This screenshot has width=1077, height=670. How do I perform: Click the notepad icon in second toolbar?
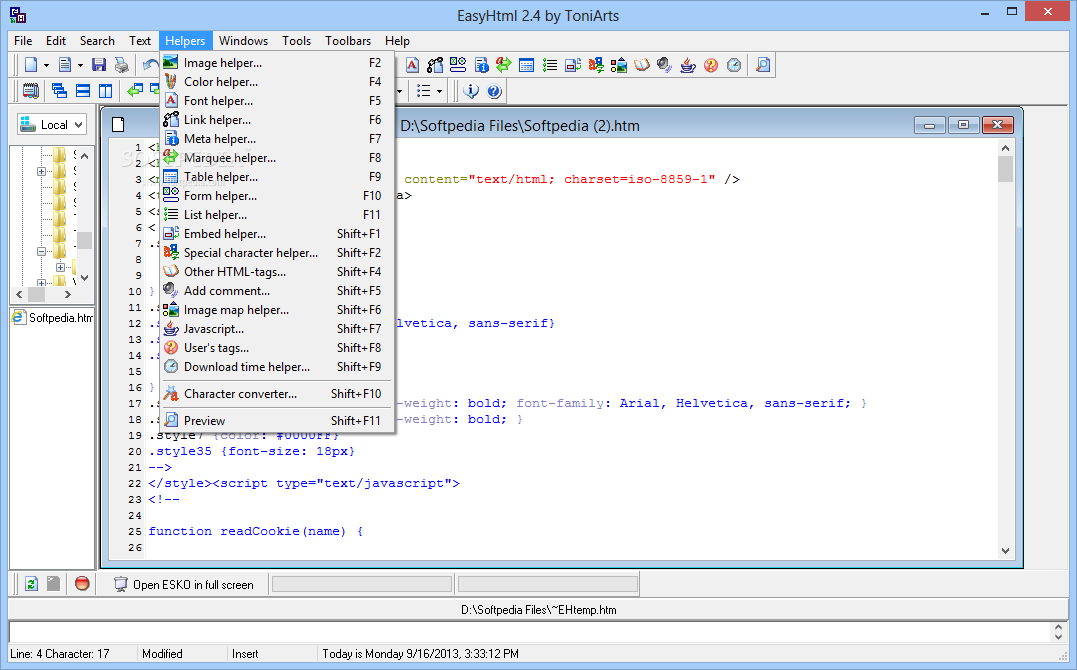(31, 91)
